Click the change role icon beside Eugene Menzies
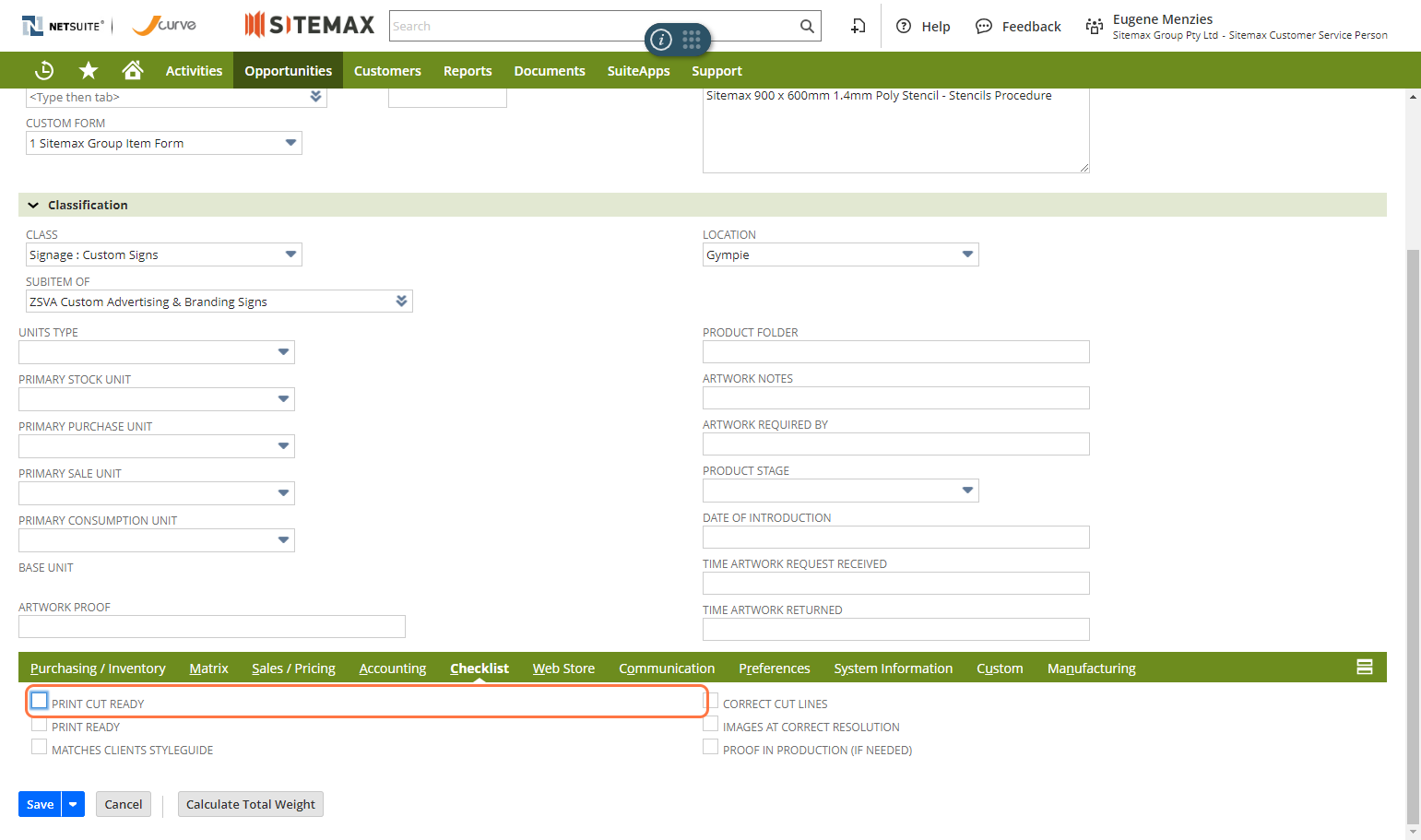 coord(1095,26)
